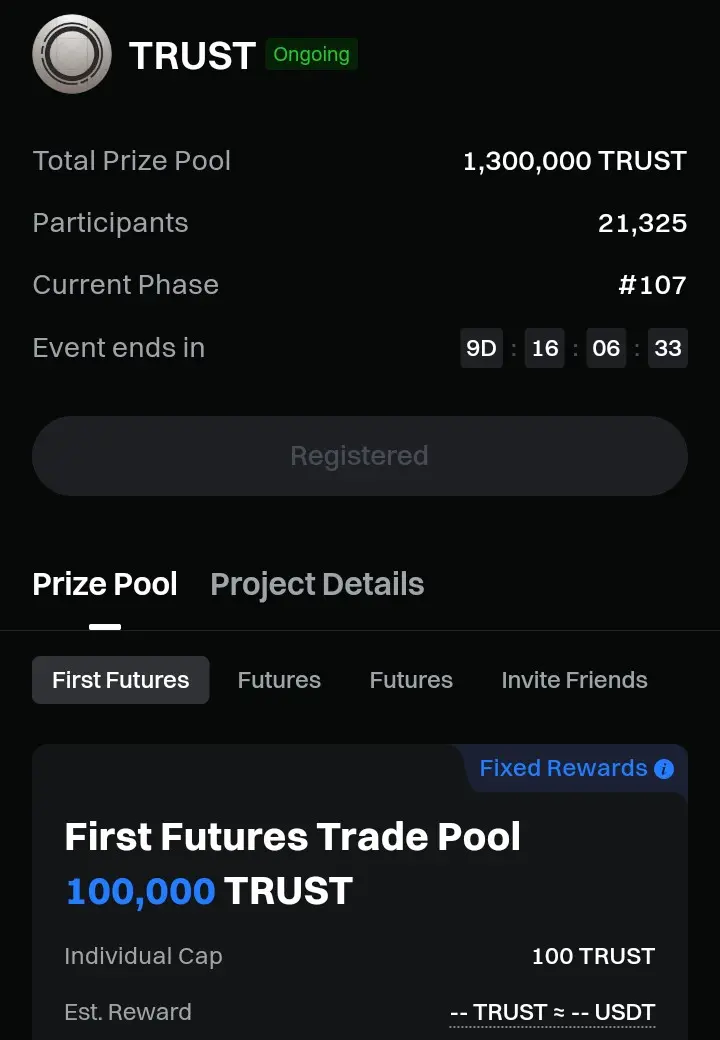
Task: Select the Futures tab beside First Futures
Action: click(x=279, y=680)
